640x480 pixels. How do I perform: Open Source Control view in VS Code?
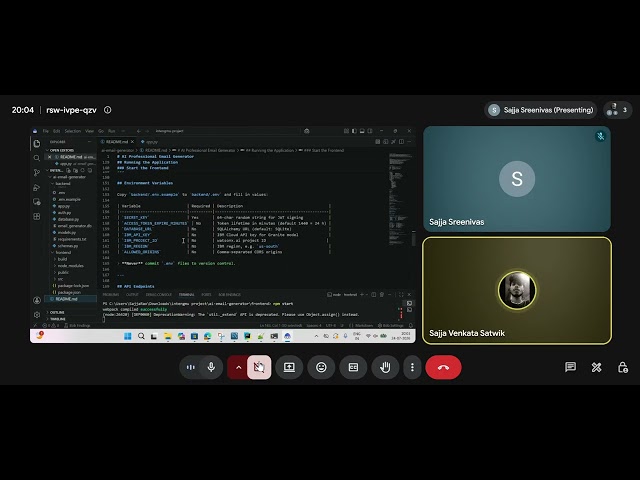click(x=37, y=172)
